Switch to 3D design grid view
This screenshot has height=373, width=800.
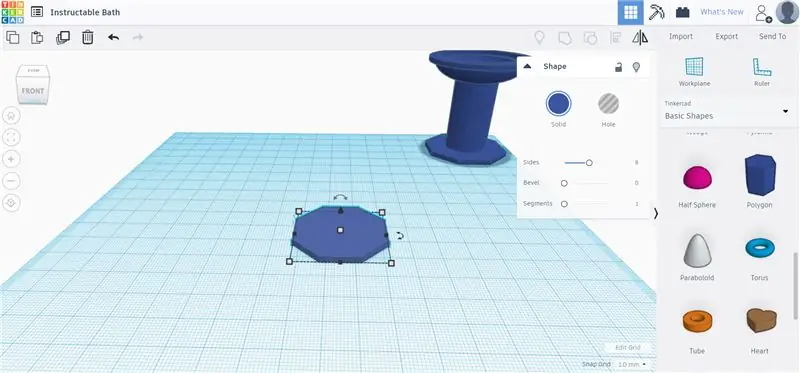click(x=631, y=12)
